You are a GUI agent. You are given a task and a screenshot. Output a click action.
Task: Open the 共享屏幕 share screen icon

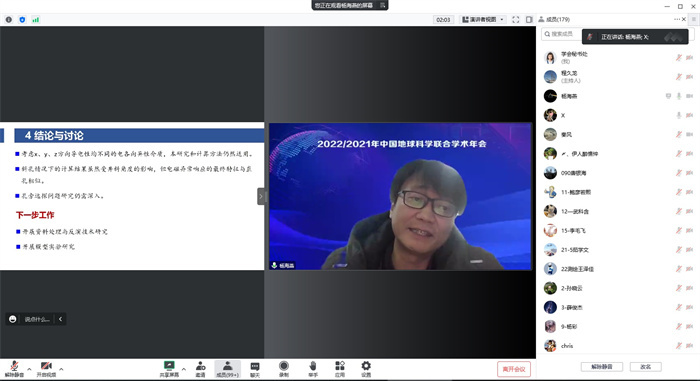(169, 369)
